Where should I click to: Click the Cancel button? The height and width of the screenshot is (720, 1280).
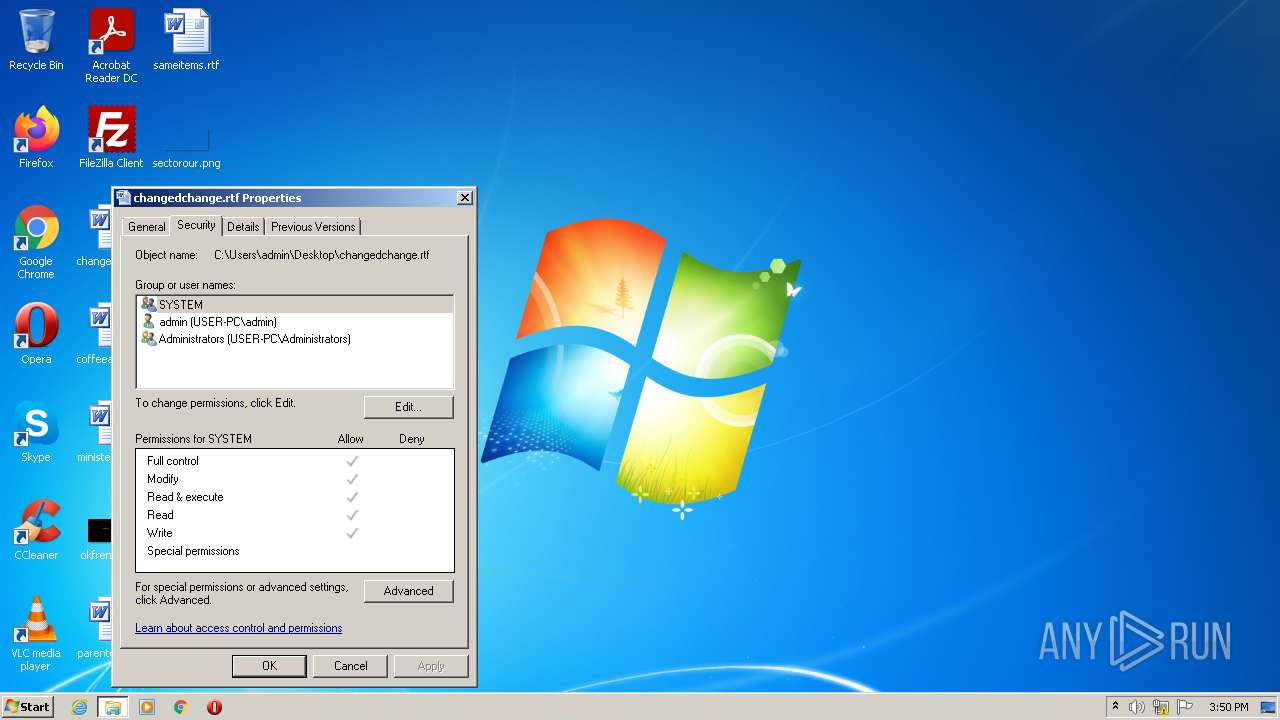[350, 666]
